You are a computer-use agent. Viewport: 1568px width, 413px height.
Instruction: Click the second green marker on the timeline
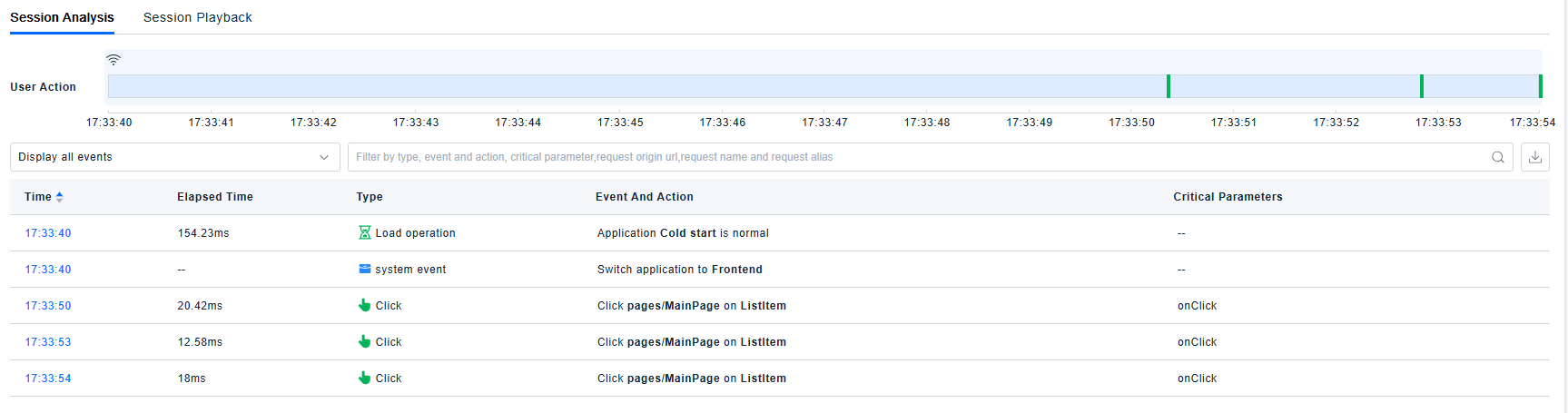click(x=1422, y=86)
